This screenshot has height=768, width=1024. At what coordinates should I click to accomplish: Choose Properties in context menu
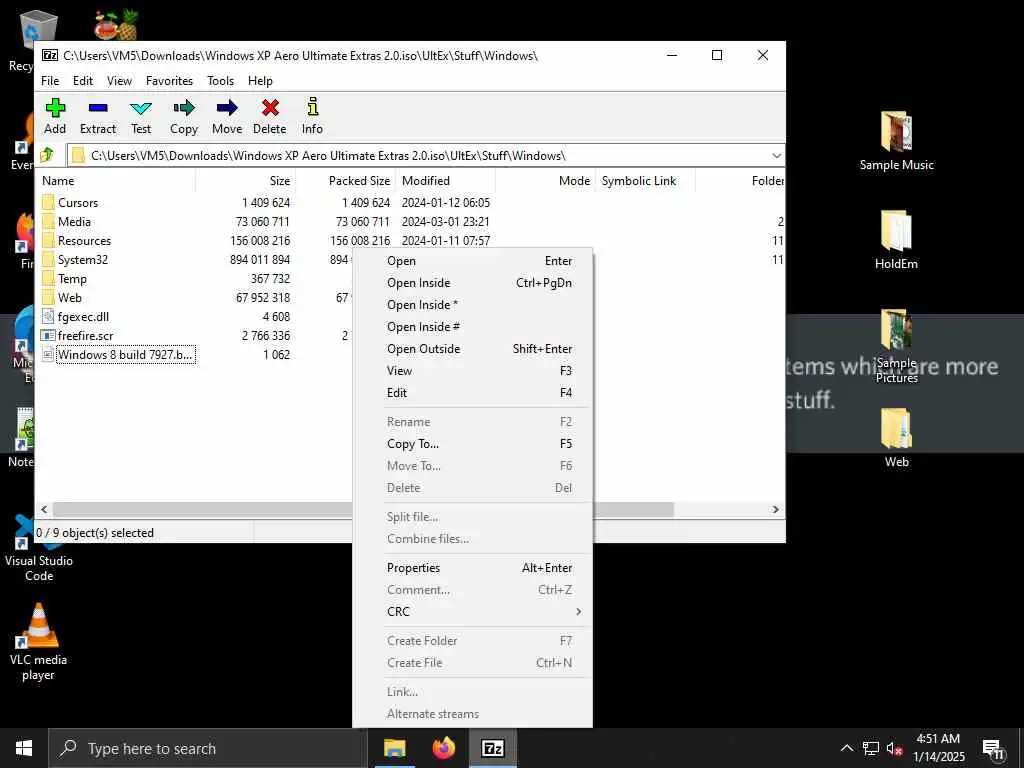click(472, 568)
